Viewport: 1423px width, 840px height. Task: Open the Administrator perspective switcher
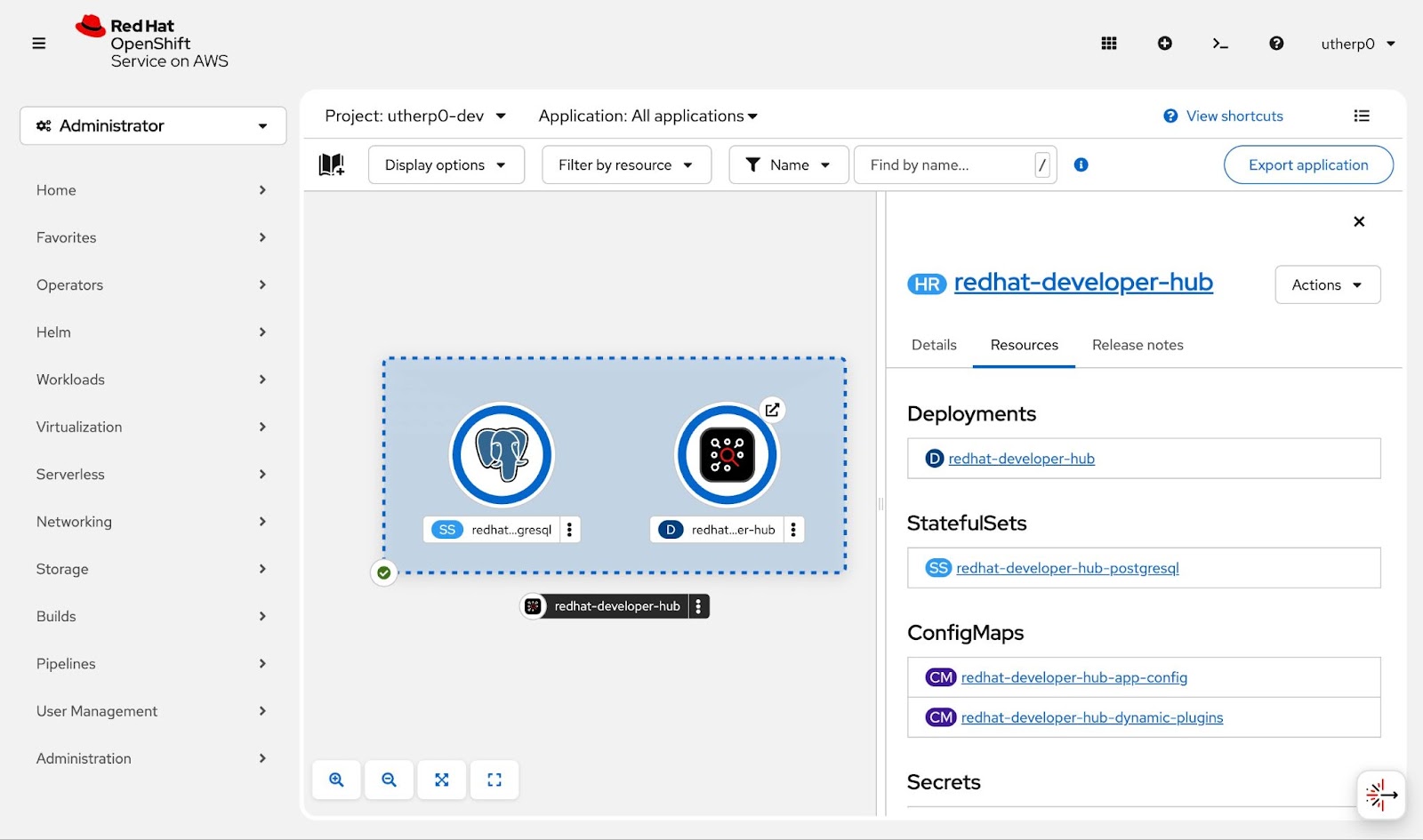(x=153, y=125)
